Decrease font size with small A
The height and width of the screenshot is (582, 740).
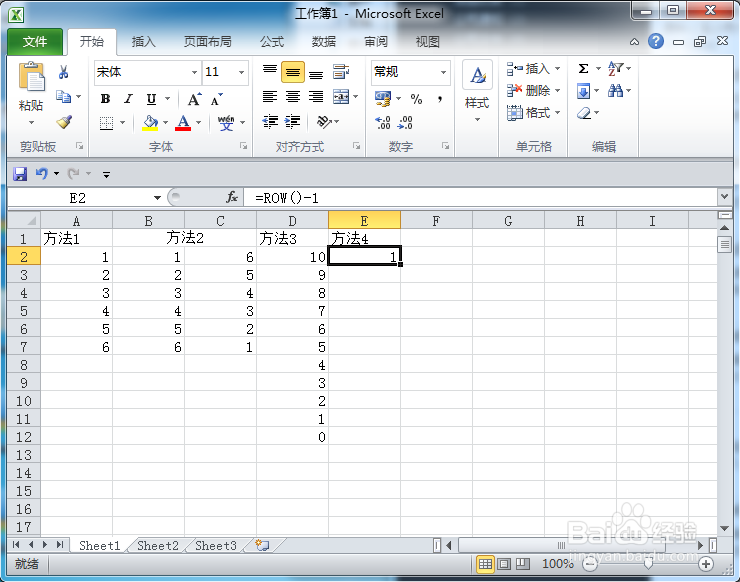[216, 100]
